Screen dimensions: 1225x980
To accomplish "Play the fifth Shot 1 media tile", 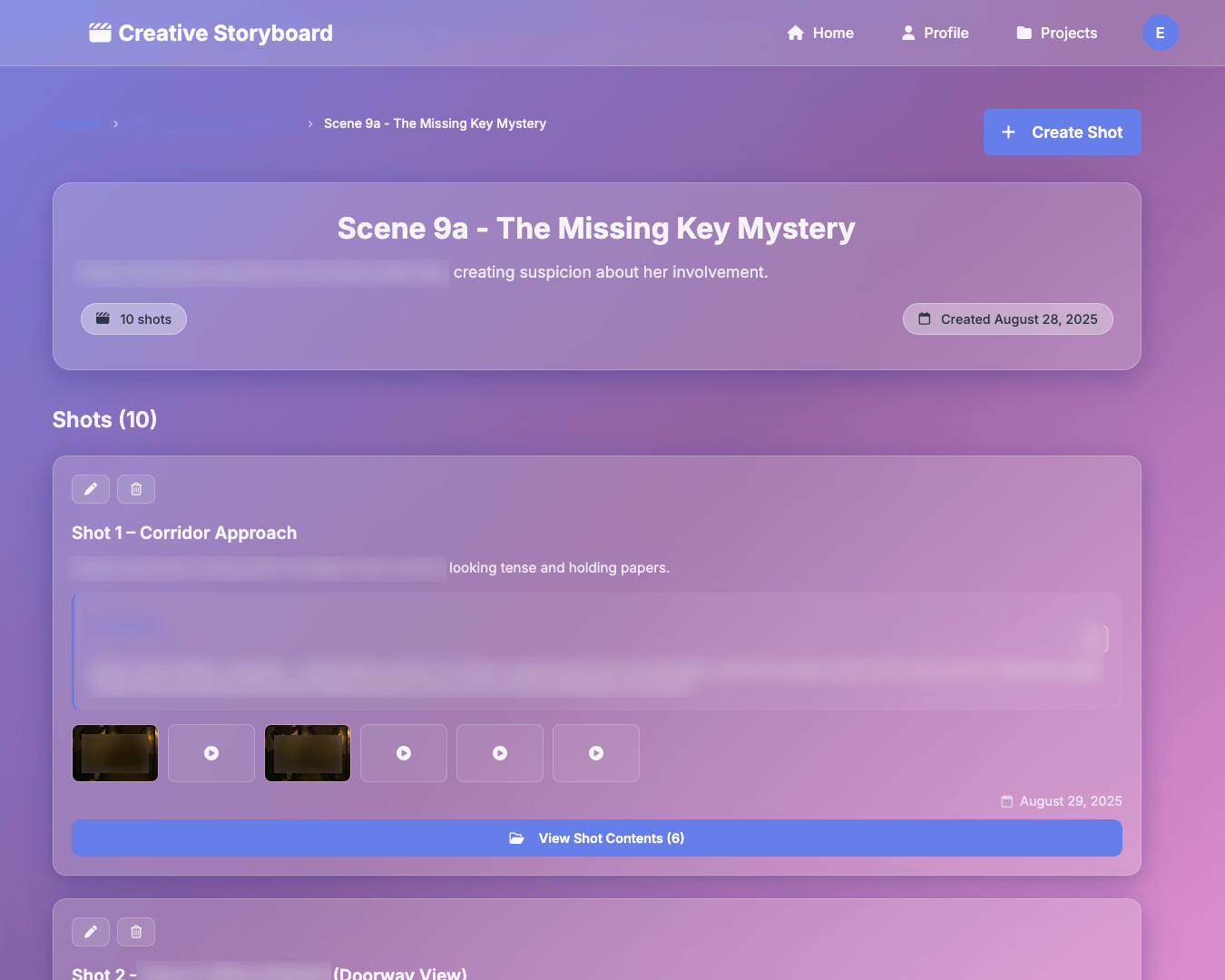I will coord(500,753).
